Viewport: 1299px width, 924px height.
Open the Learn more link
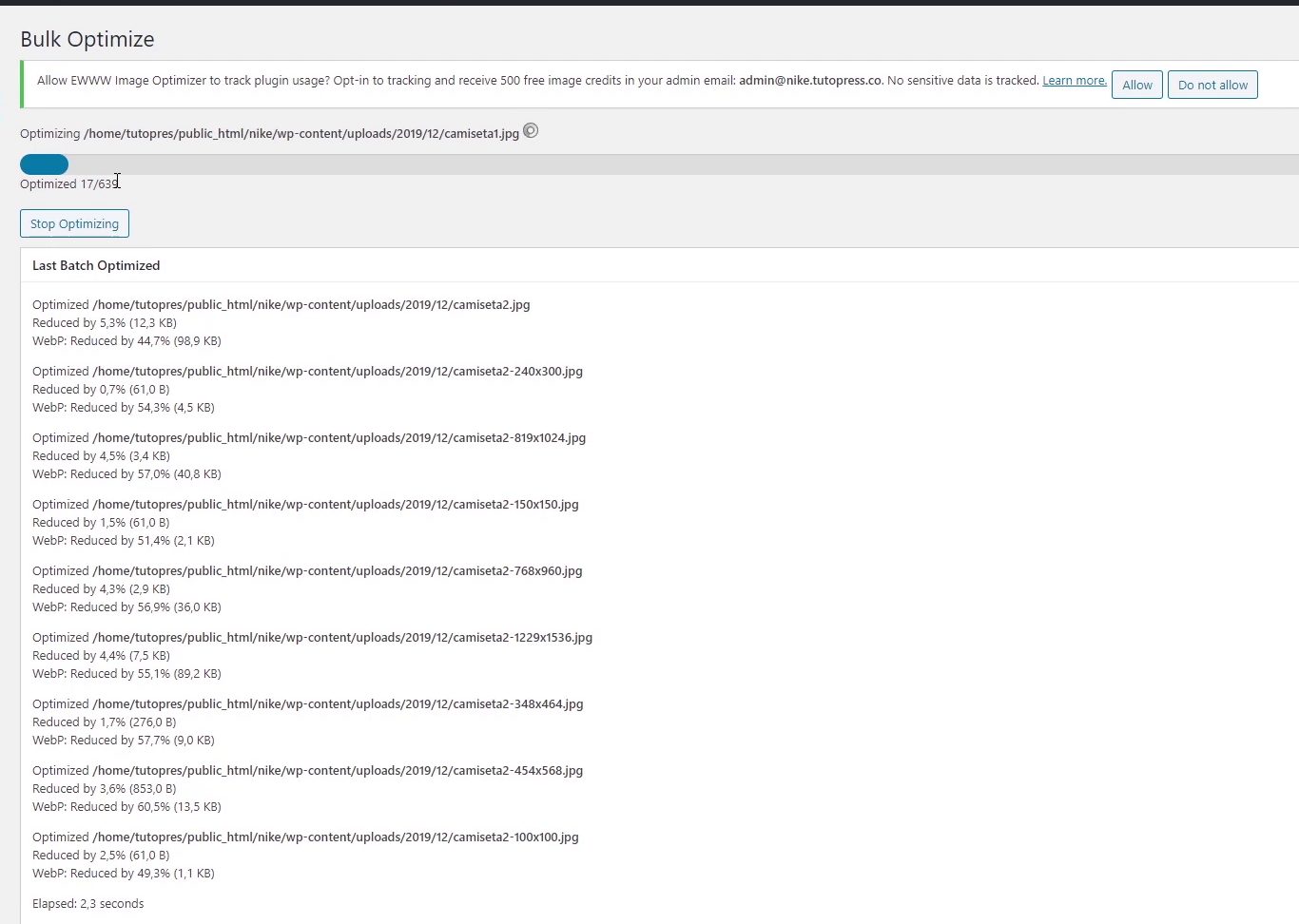(1075, 81)
